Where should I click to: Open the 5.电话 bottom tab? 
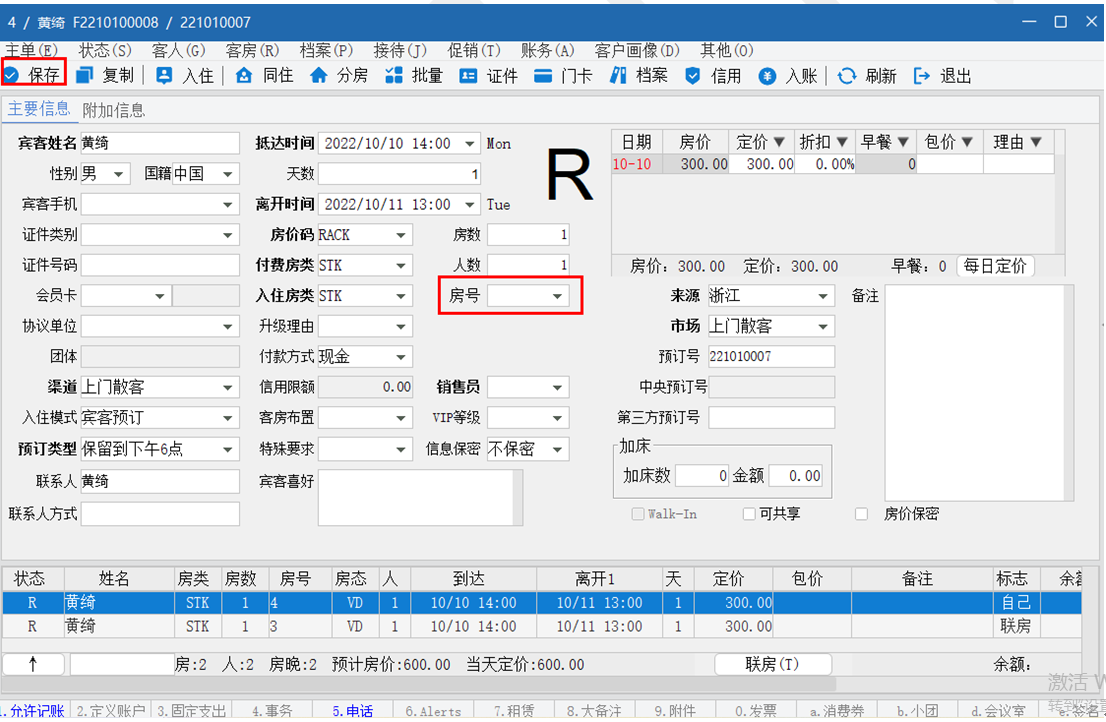[x=353, y=711]
